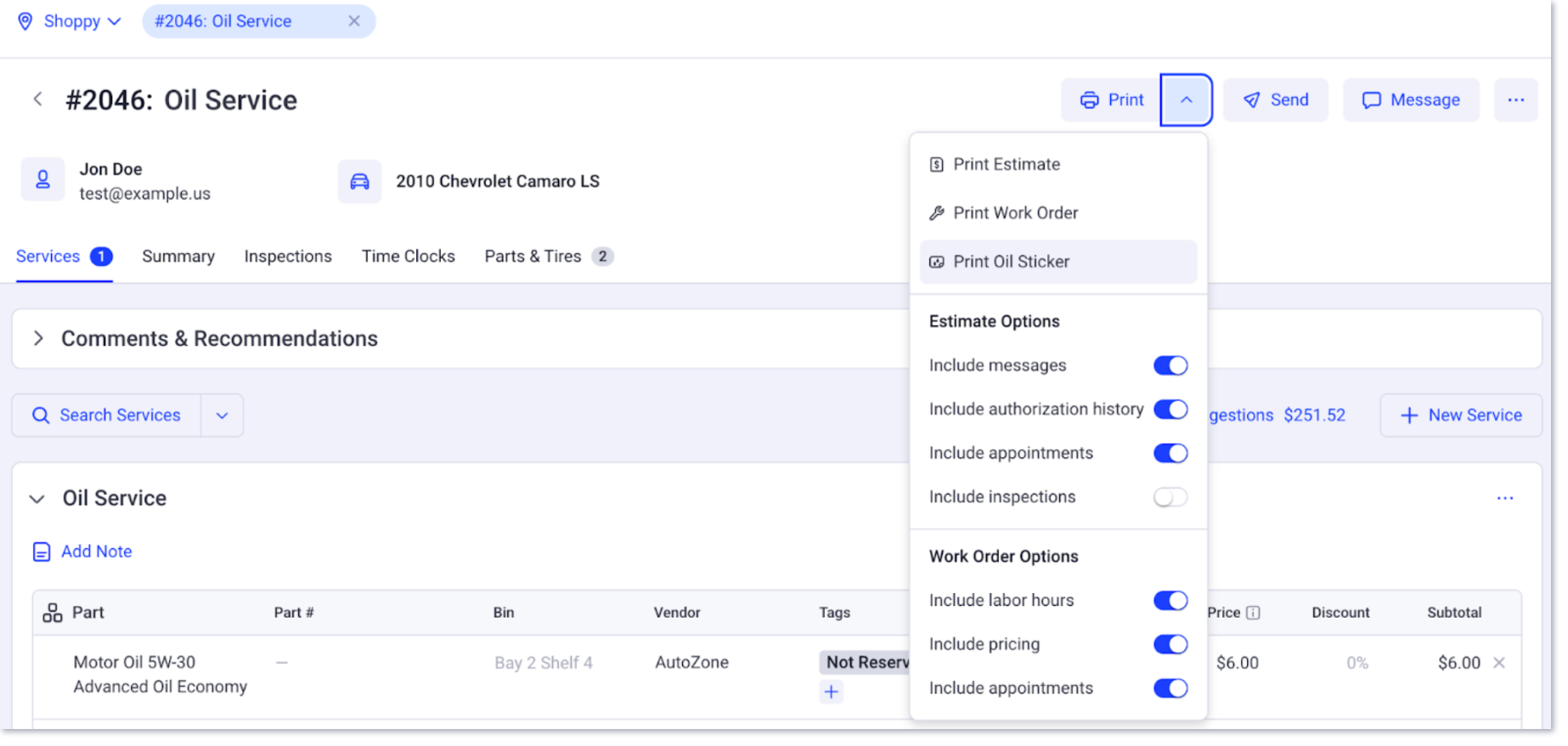Viewport: 1568px width, 746px height.
Task: Toggle Work Order Options Include appointments switch
Action: tap(1170, 688)
